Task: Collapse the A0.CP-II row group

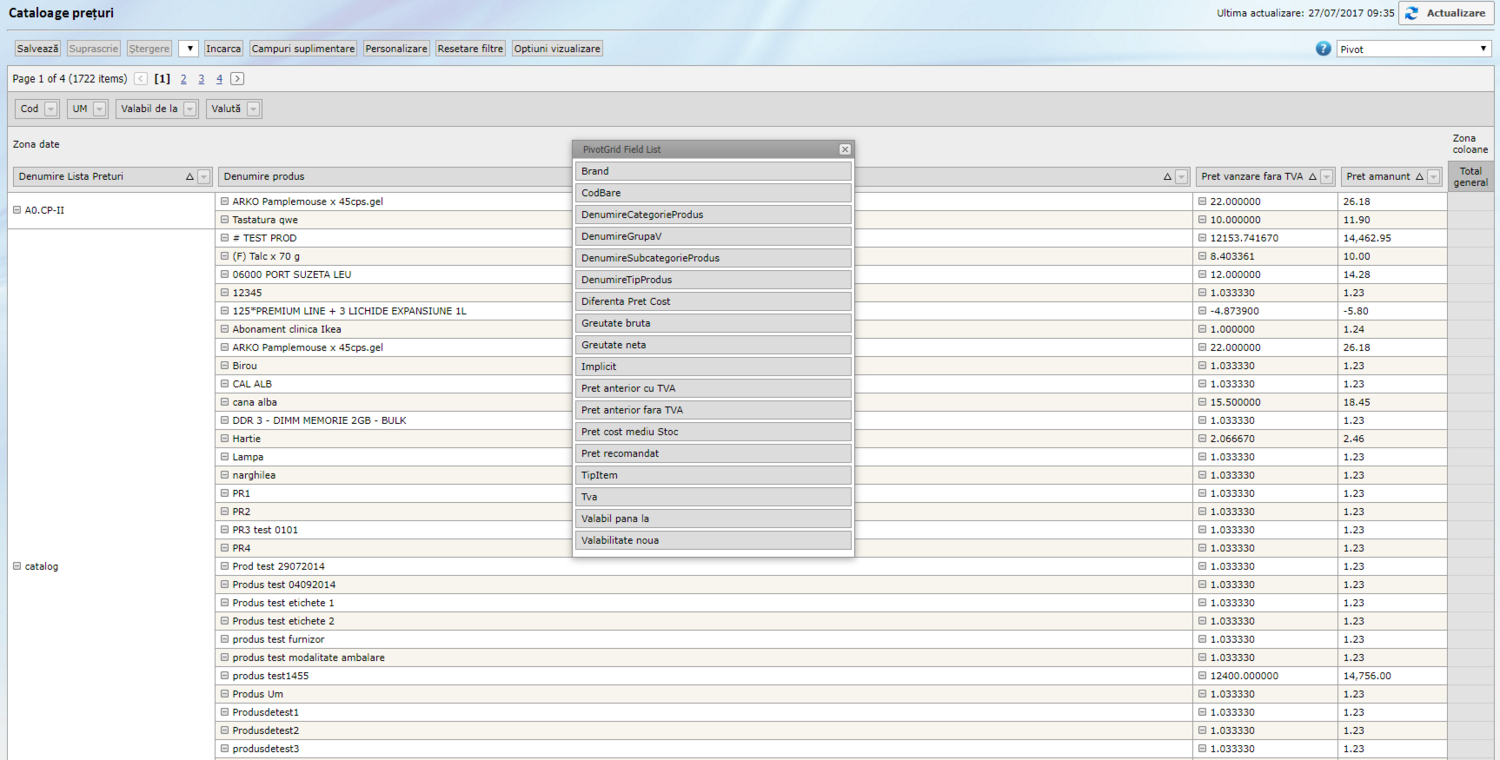Action: coord(17,210)
